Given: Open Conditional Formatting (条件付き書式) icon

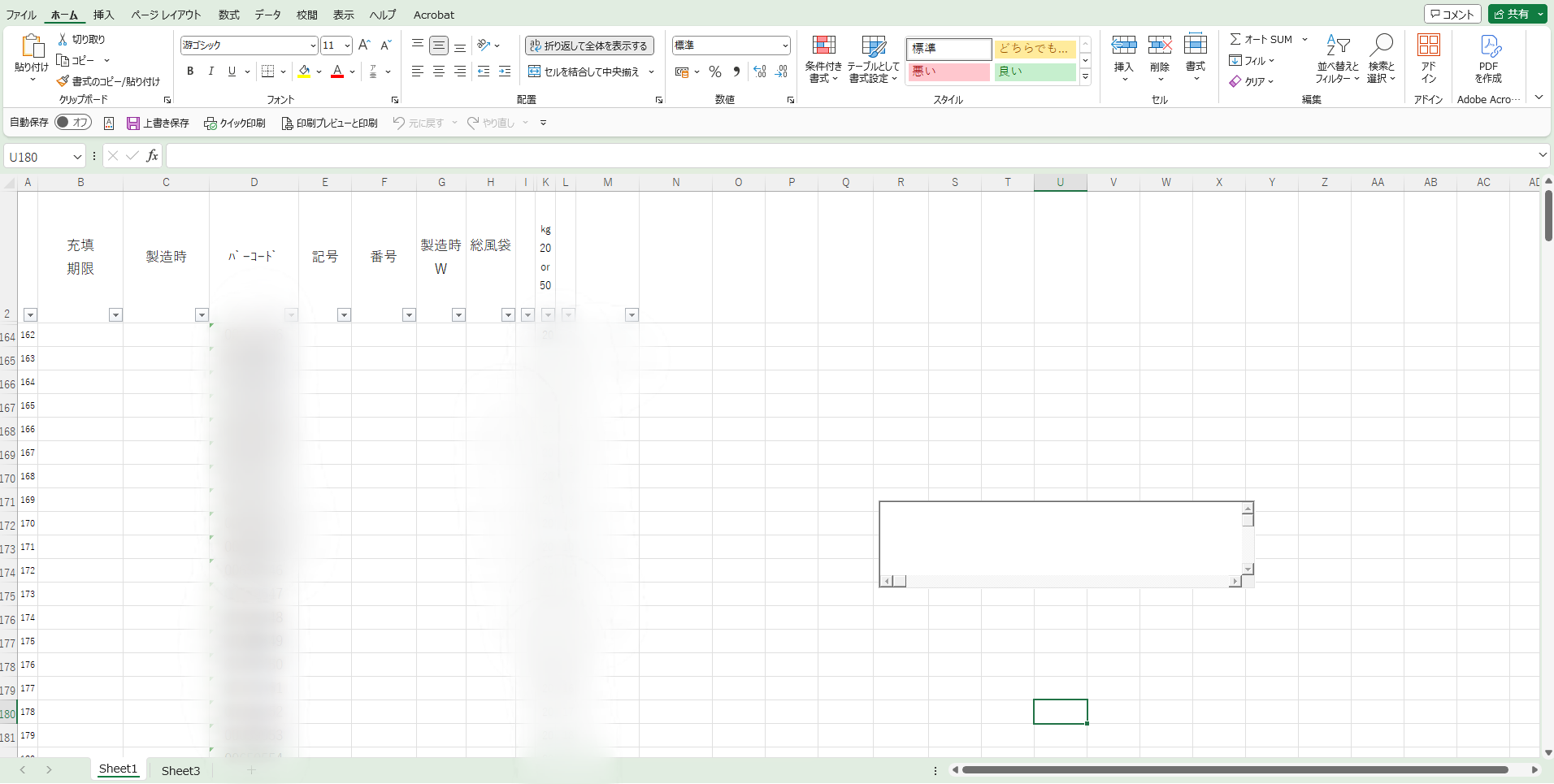Looking at the screenshot, I should (823, 46).
